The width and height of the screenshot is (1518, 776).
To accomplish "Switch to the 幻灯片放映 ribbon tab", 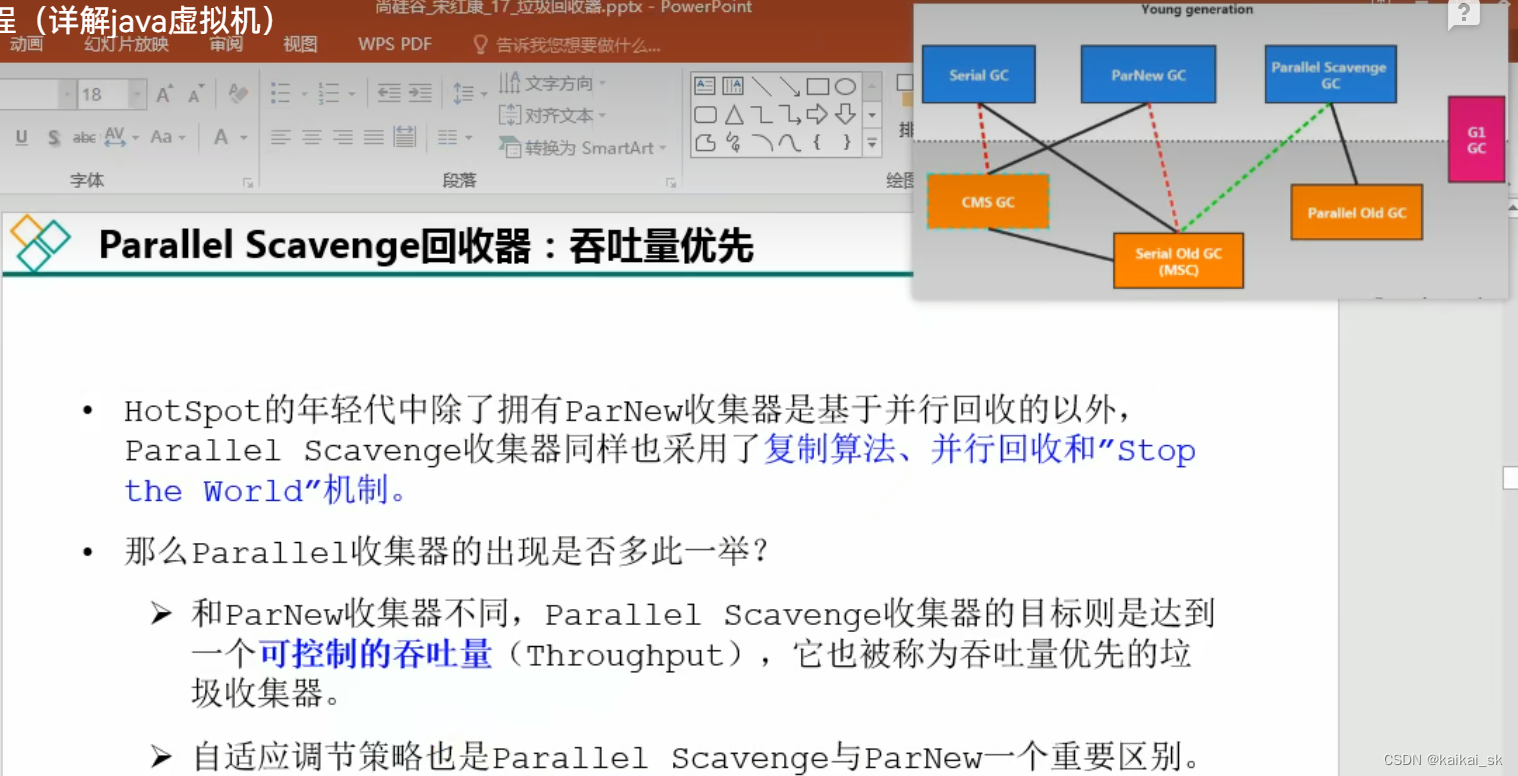I will [127, 44].
